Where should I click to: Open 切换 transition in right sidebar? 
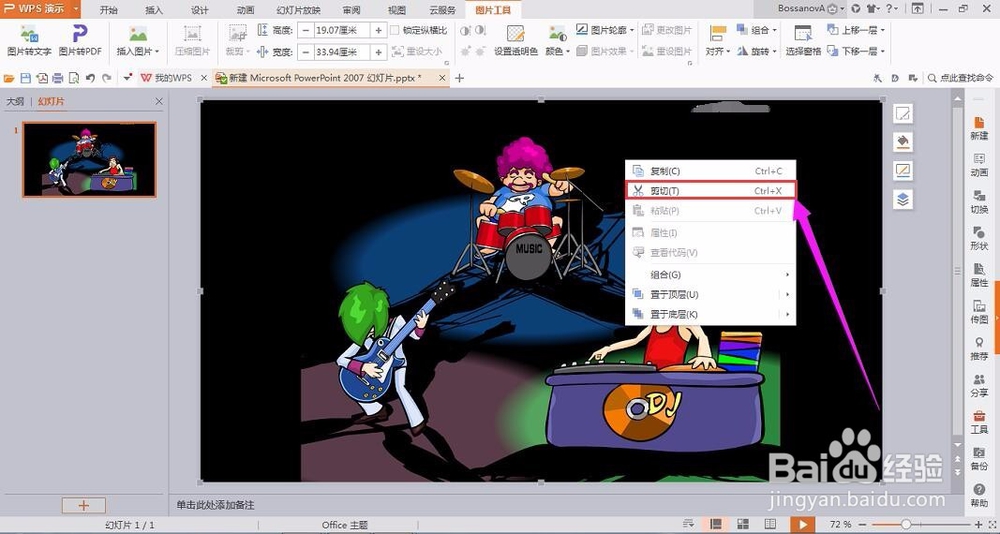[x=979, y=201]
